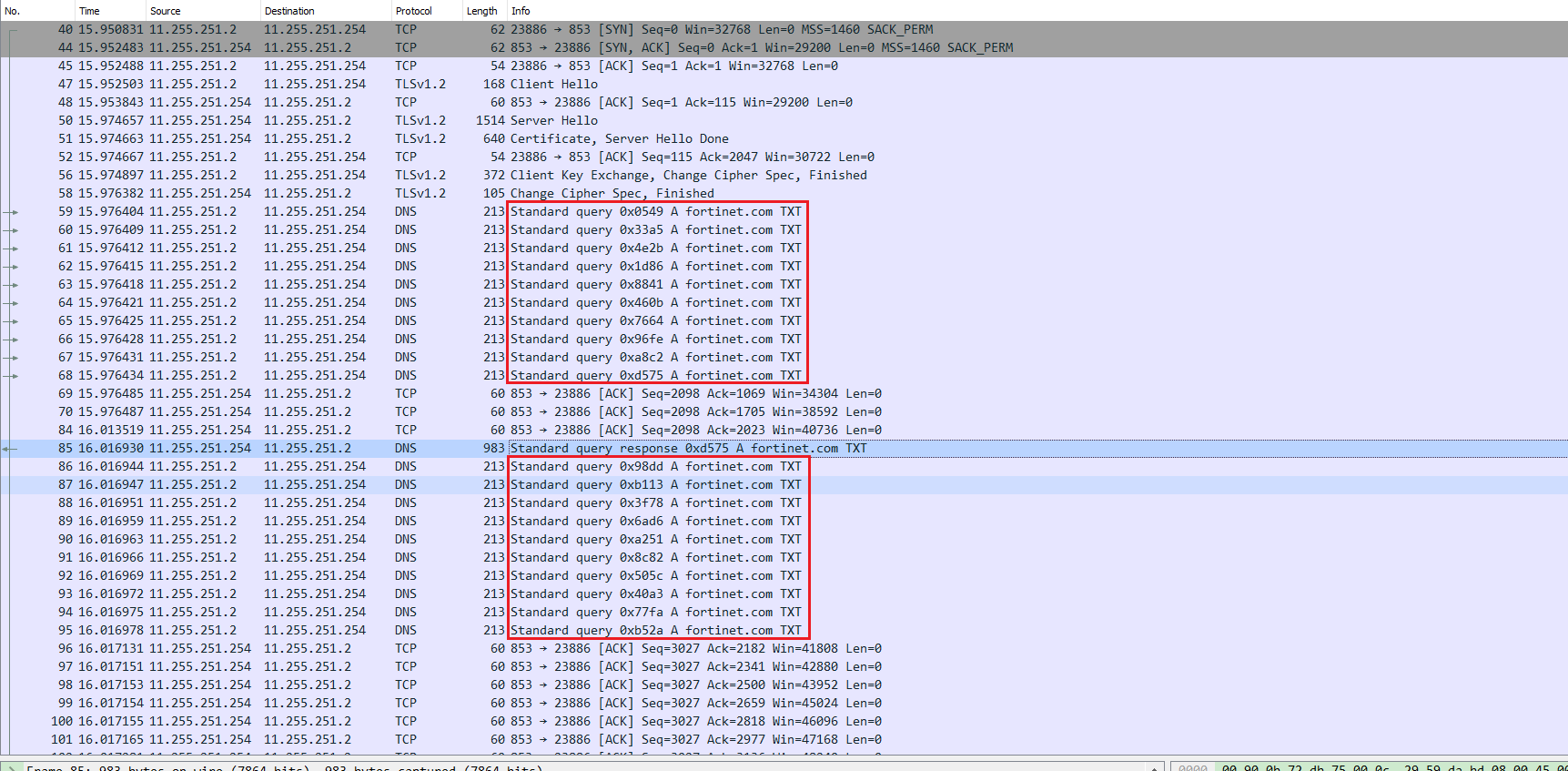Select DNS query 0x98dd packet row
The width and height of the screenshot is (1568, 771).
[784, 466]
